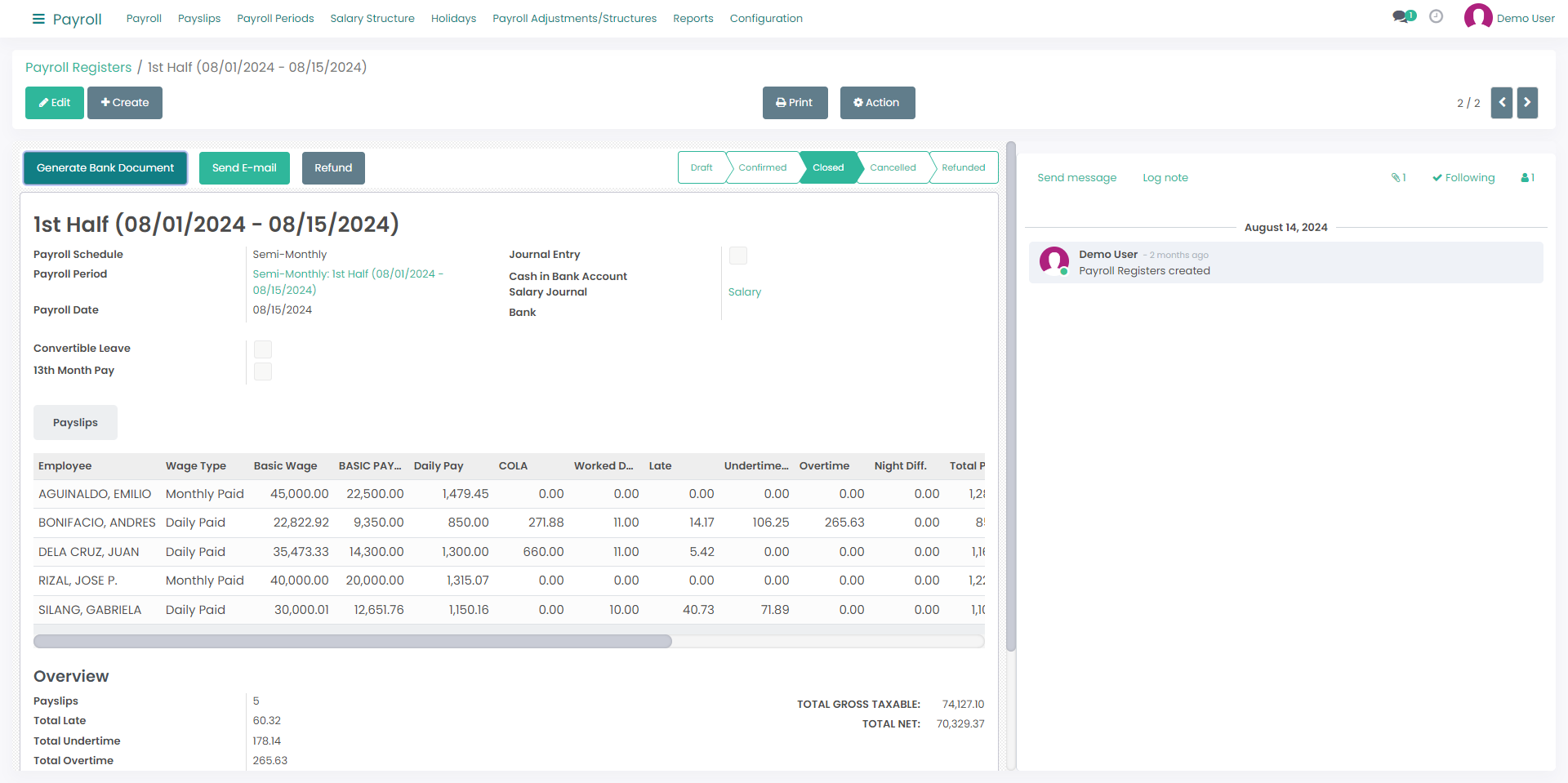Open DELA CRUZ, JUAN payslip row
1568x783 pixels.
(x=509, y=552)
